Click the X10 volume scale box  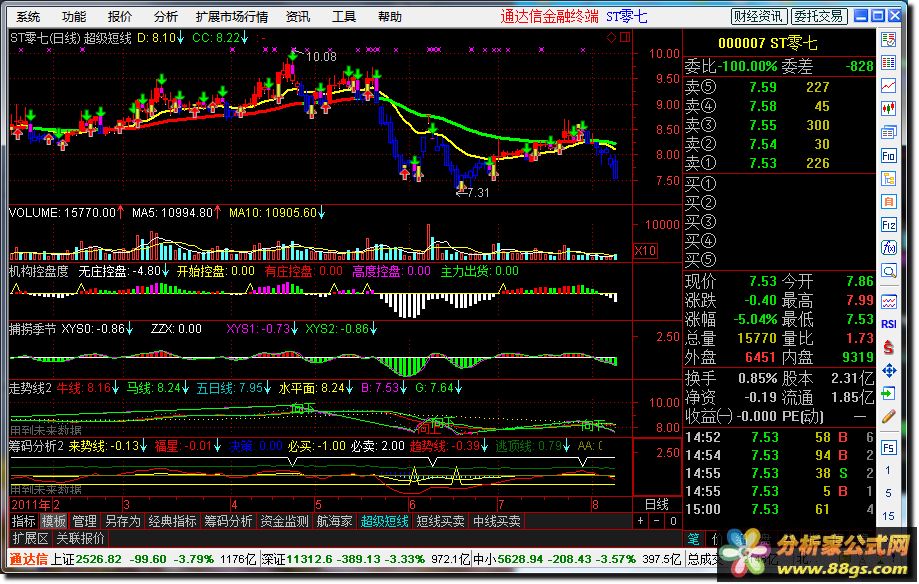coord(645,251)
